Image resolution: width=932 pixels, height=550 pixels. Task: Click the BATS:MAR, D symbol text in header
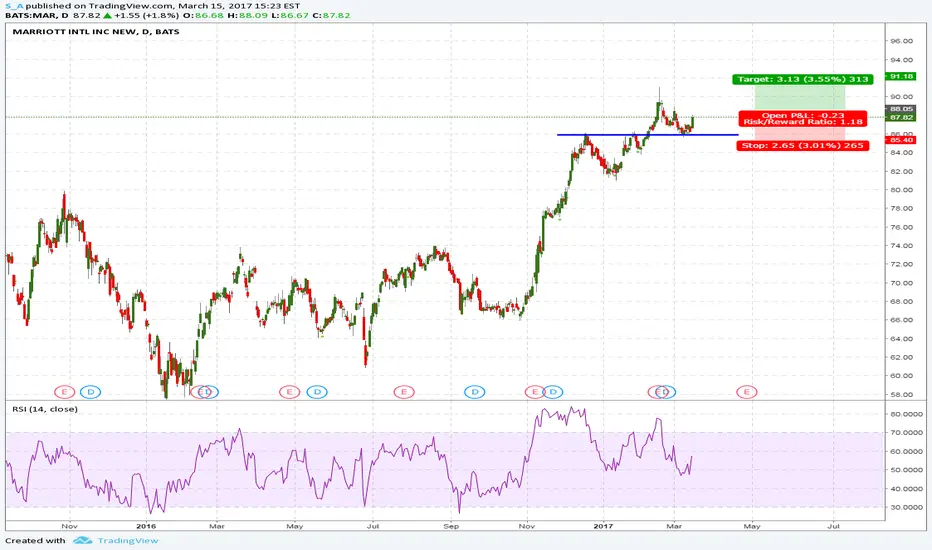(x=37, y=15)
